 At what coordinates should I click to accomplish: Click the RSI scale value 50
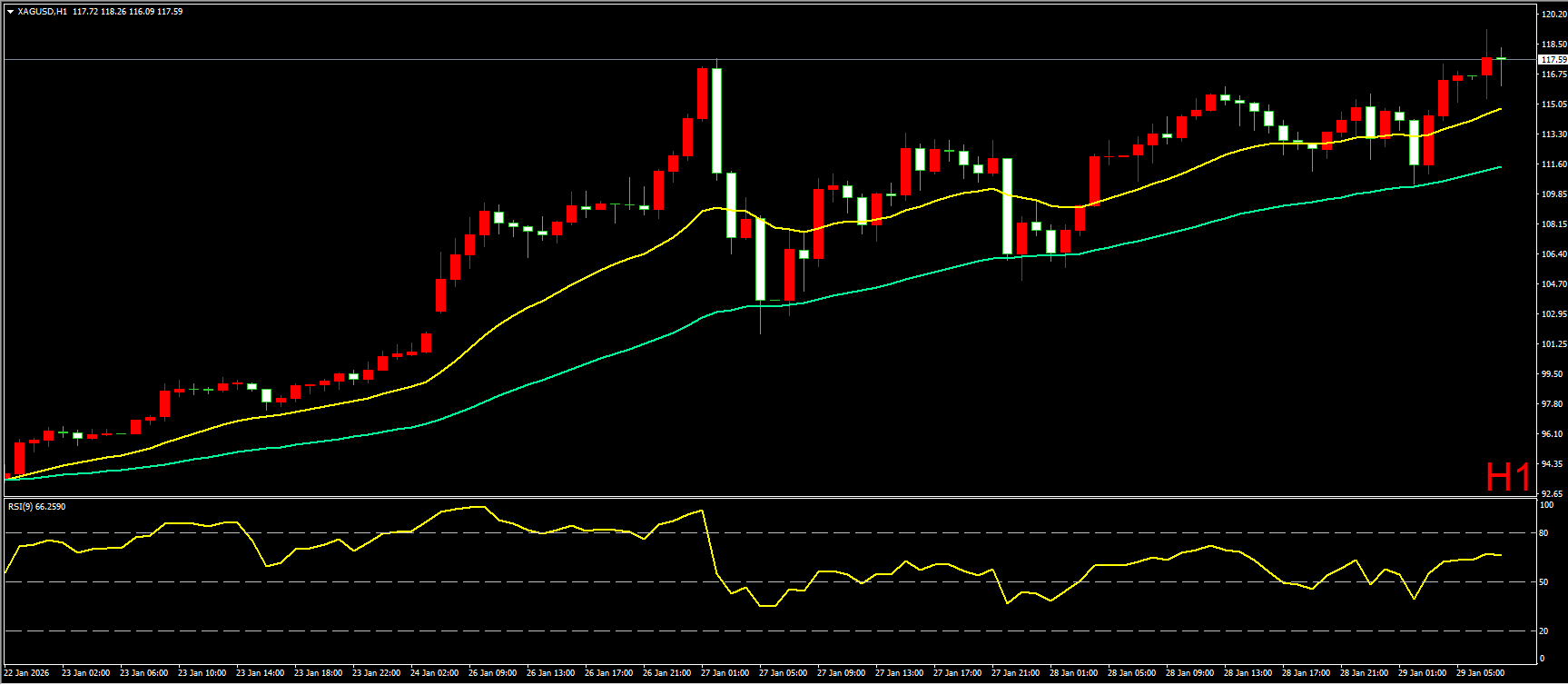[x=1543, y=582]
